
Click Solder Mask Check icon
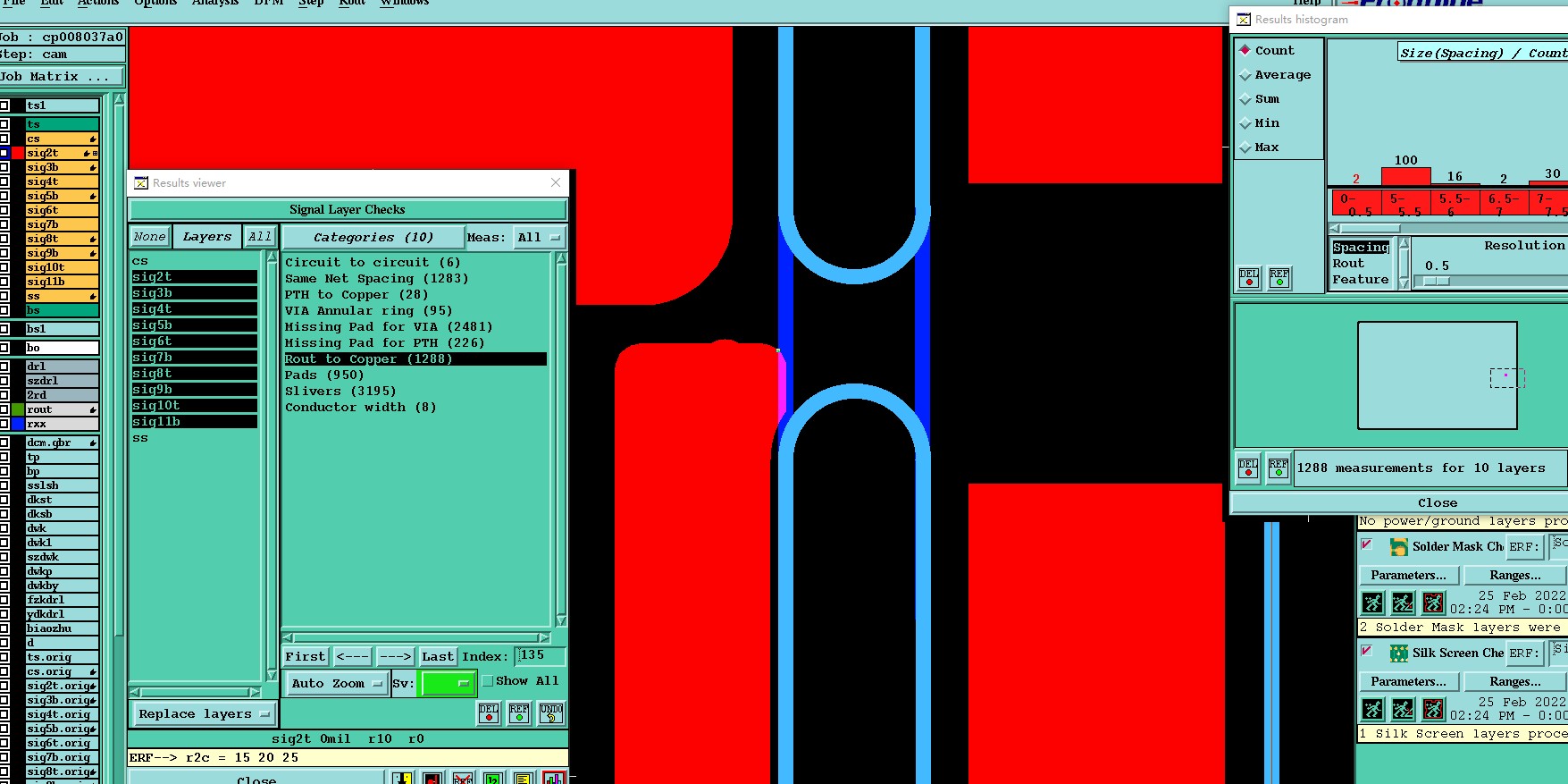1398,546
